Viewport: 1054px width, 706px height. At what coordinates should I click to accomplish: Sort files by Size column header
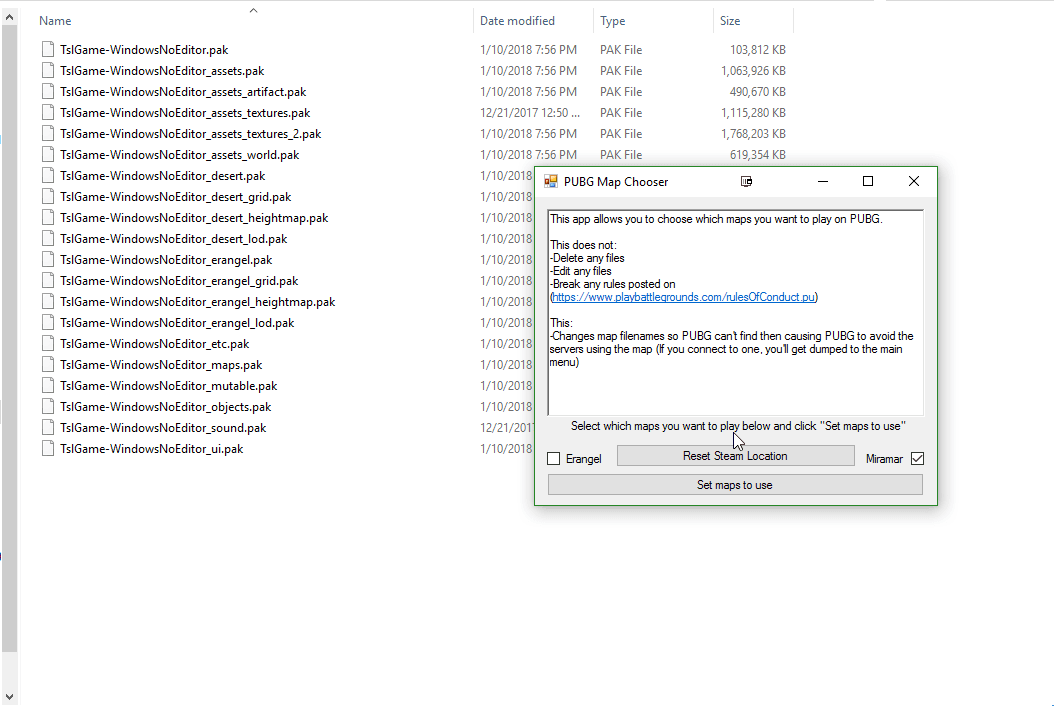click(x=730, y=21)
